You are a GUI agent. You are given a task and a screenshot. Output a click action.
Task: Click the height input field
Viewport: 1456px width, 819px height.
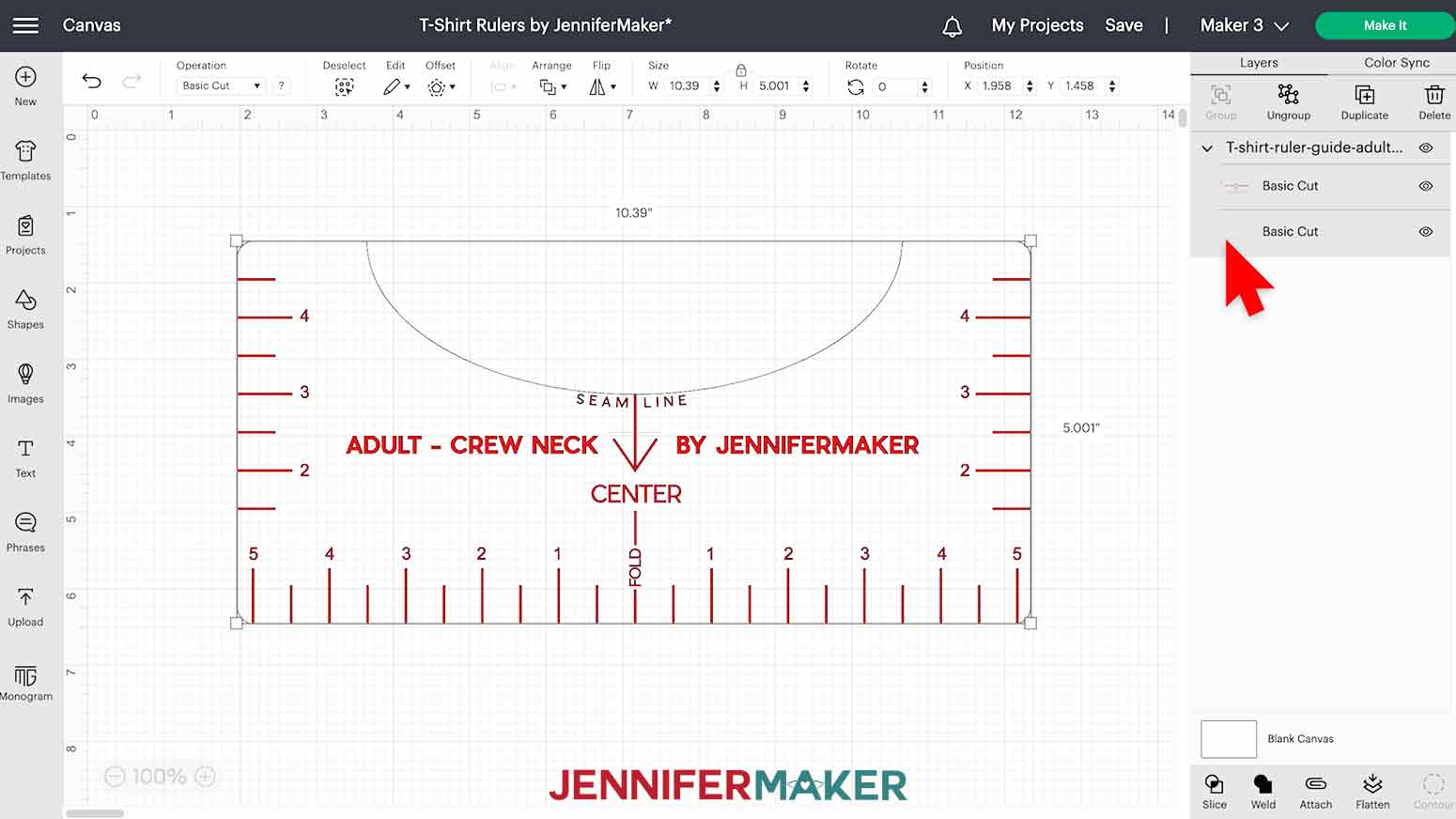pos(777,85)
